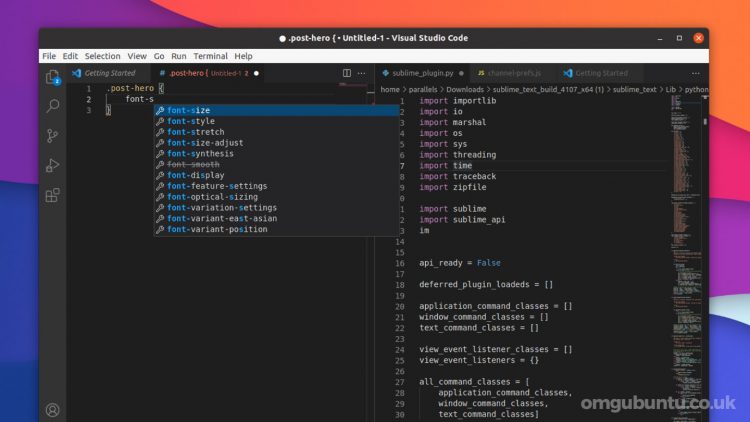Open Source Control view in activity bar
Screen dimensions: 750x422
(53, 136)
